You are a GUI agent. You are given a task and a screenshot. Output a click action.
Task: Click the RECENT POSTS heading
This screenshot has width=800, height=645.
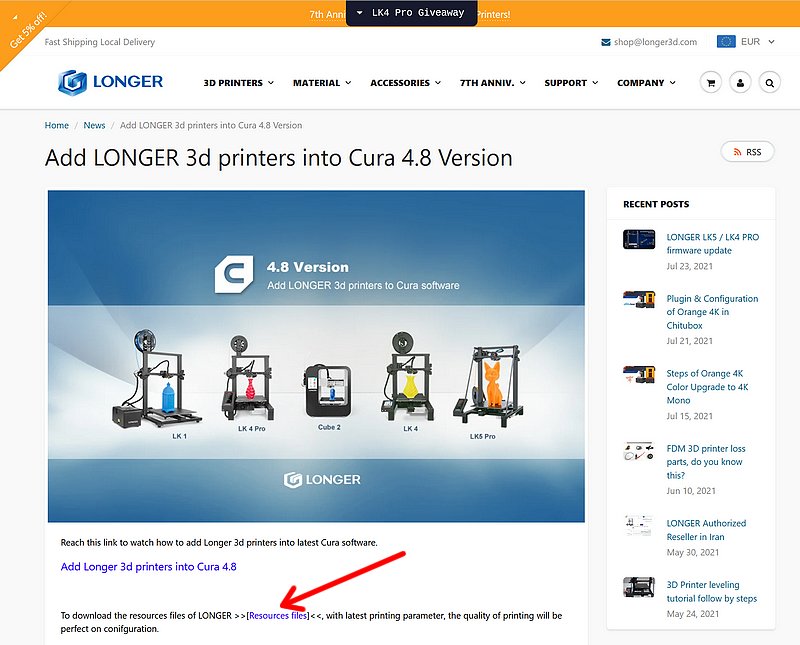point(656,204)
